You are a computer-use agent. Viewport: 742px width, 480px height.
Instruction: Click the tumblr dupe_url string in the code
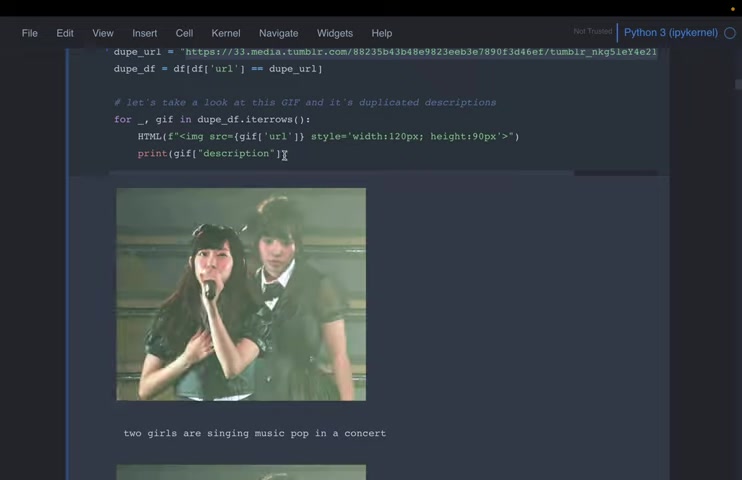419,52
